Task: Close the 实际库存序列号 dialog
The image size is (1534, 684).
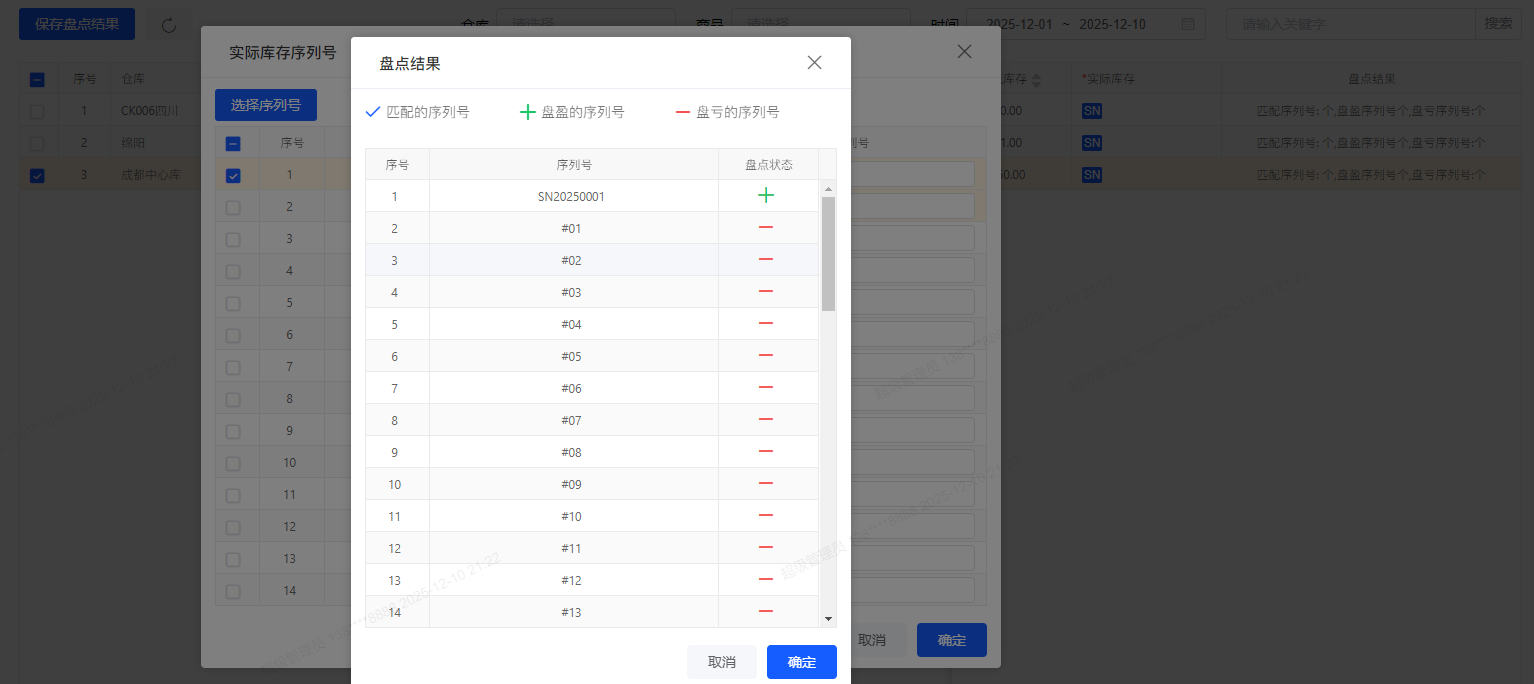Action: point(964,52)
